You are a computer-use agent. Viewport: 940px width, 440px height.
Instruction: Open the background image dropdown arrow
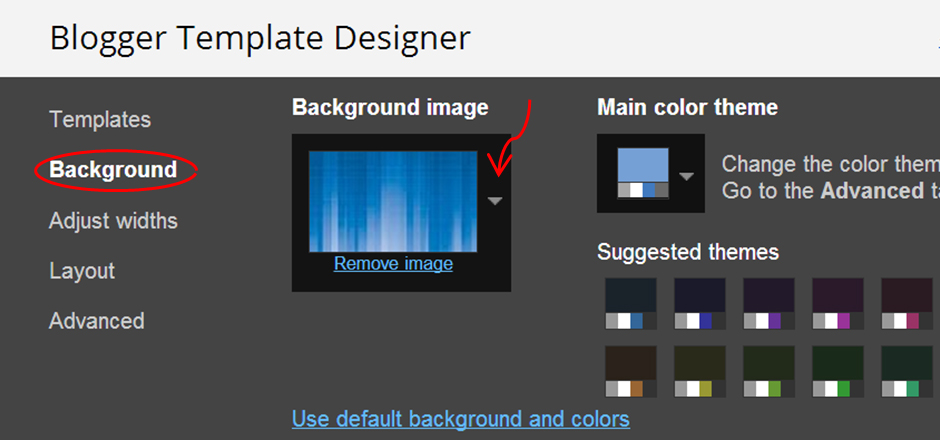tap(495, 201)
